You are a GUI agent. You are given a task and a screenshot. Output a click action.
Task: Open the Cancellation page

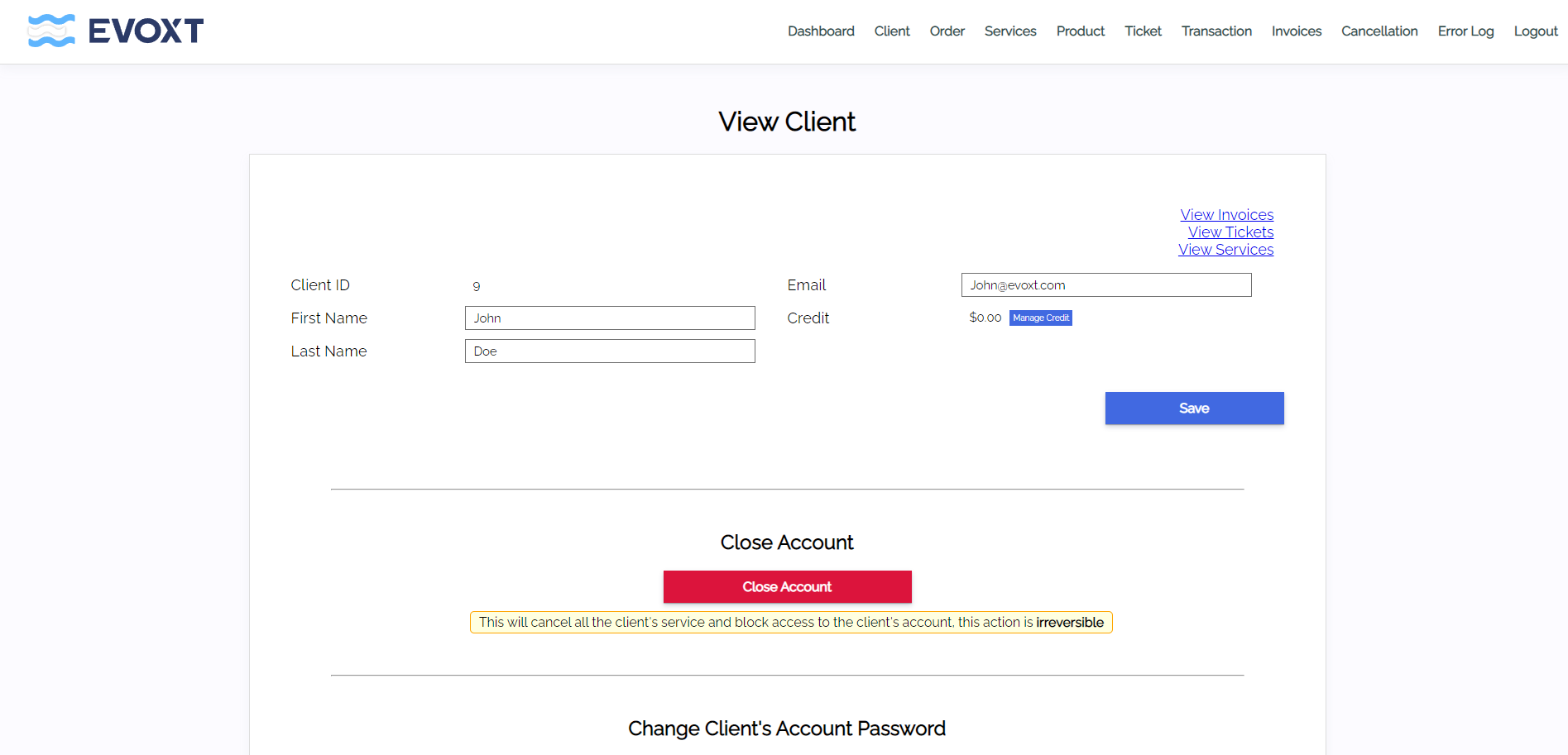[x=1379, y=31]
